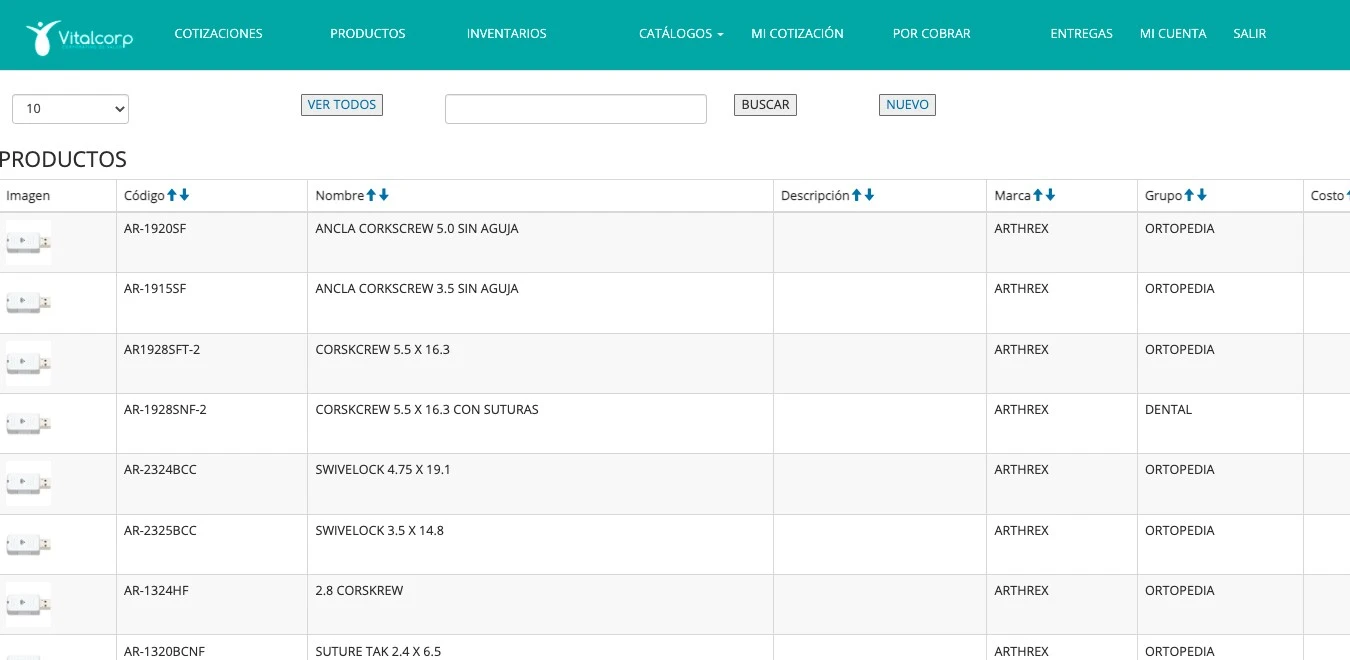Create a product with the NUEVO button

coord(907,105)
